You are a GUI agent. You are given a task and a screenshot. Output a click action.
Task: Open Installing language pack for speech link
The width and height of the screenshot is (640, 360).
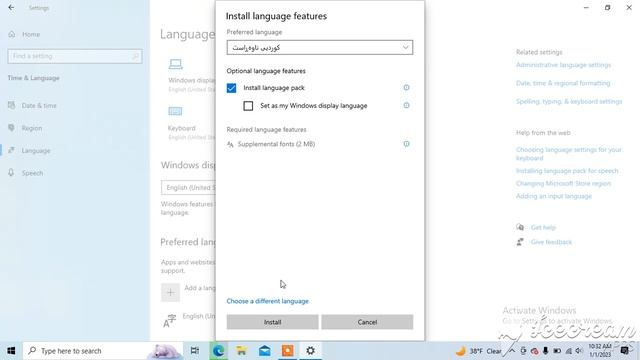coord(567,171)
